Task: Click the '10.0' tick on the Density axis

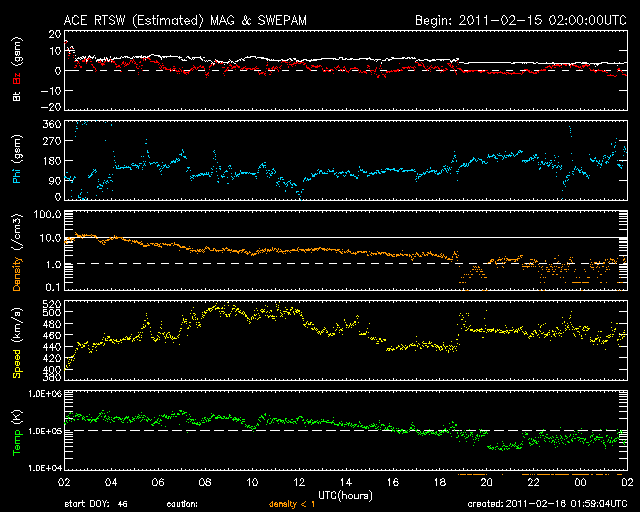Action: pyautogui.click(x=51, y=238)
